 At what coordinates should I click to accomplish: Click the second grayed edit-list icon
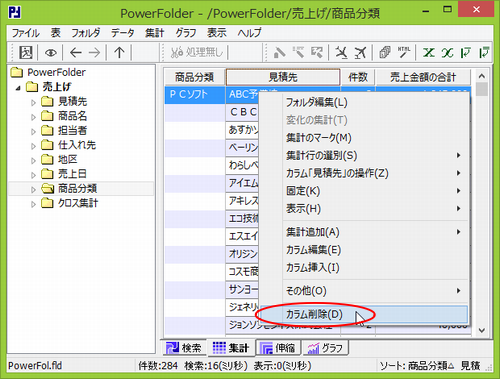pyautogui.click(x=298, y=52)
